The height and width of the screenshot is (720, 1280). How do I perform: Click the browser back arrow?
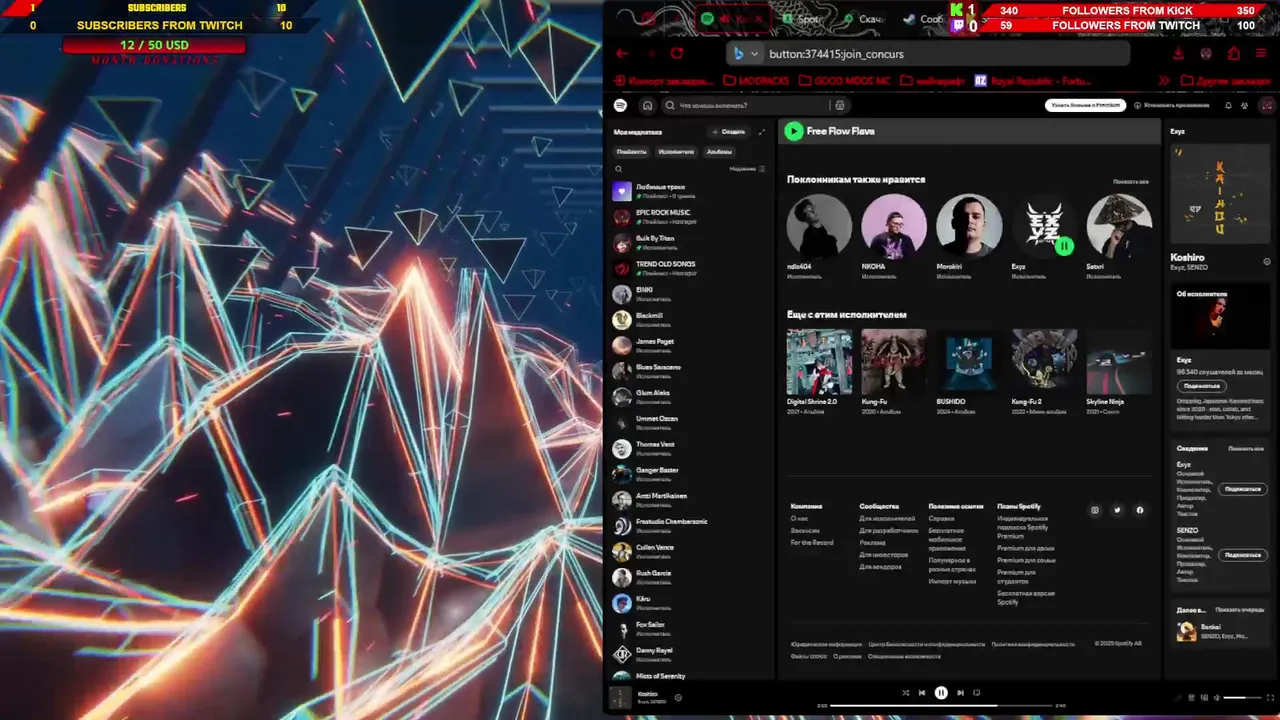(x=622, y=54)
